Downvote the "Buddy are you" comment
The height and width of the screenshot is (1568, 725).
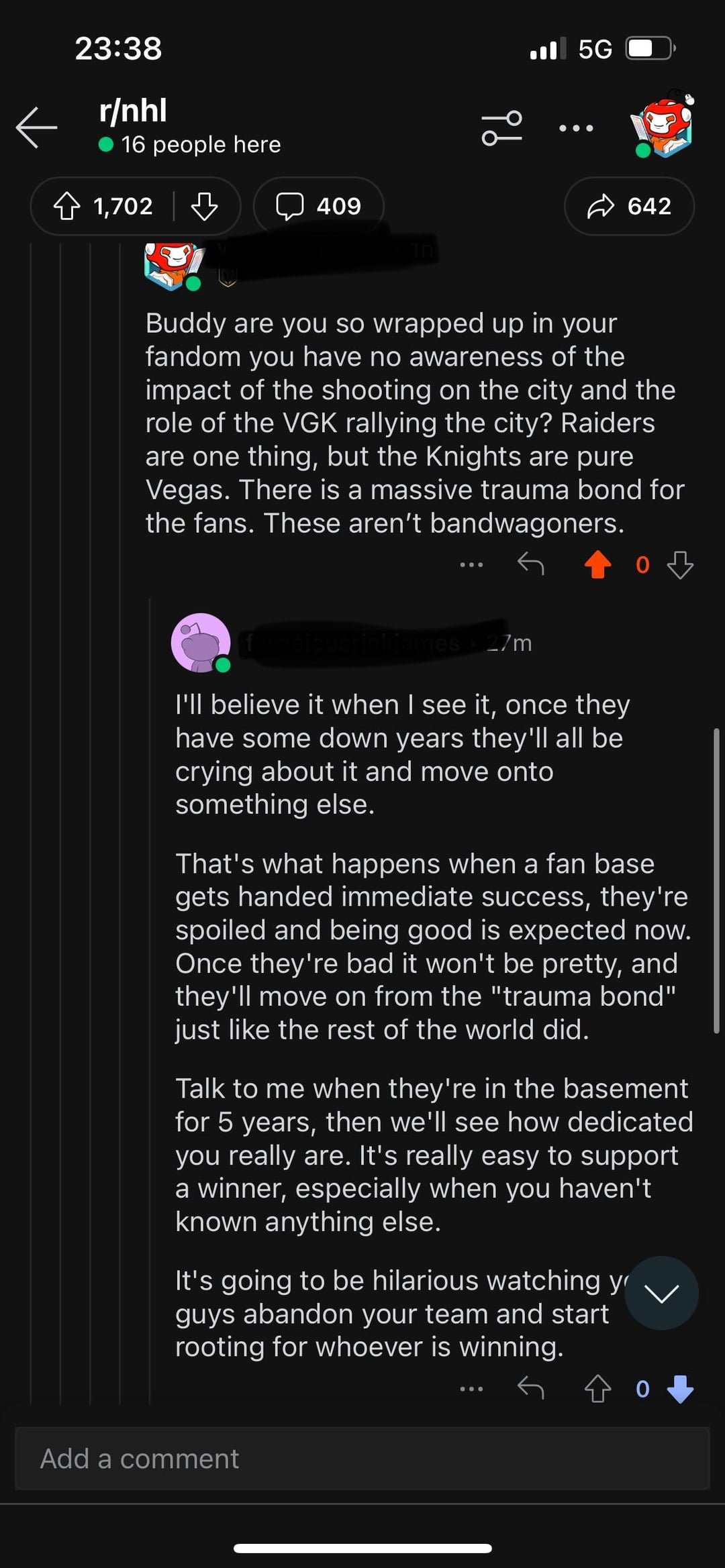click(680, 564)
